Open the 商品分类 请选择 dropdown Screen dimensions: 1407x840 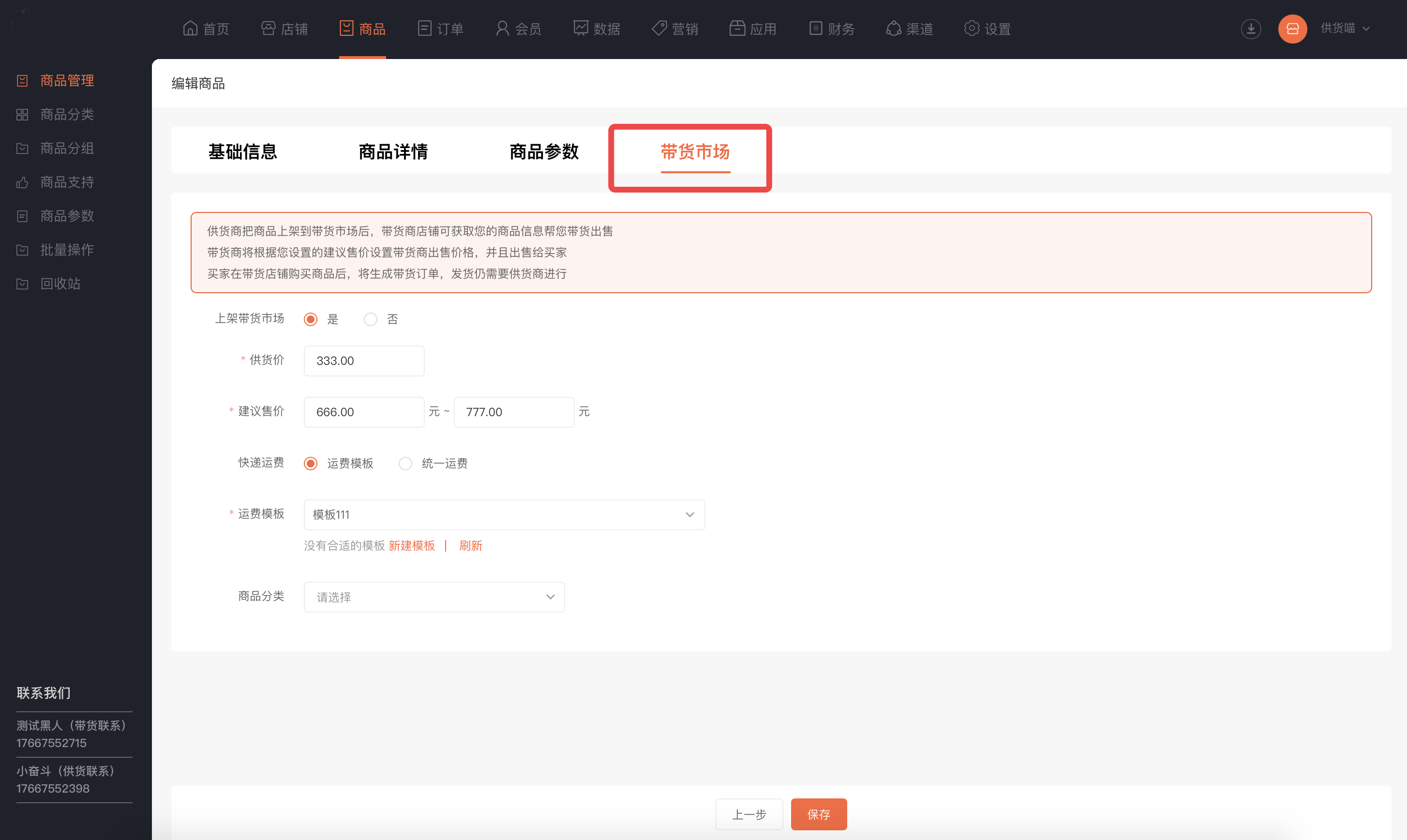(x=434, y=597)
